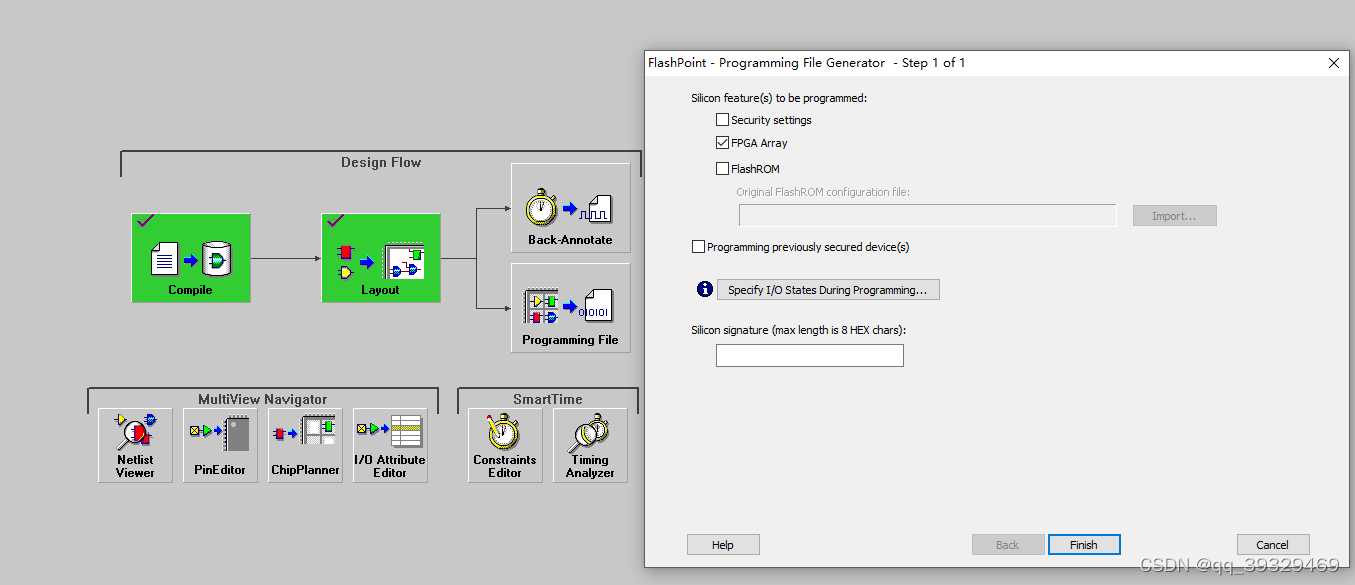
Task: Open the Compile step in Design Flow
Action: (x=190, y=257)
